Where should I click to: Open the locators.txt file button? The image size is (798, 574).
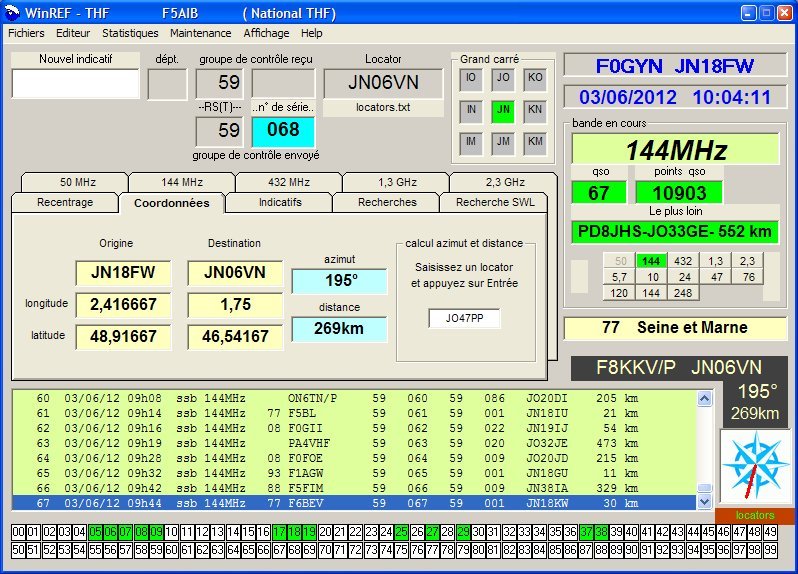[383, 108]
